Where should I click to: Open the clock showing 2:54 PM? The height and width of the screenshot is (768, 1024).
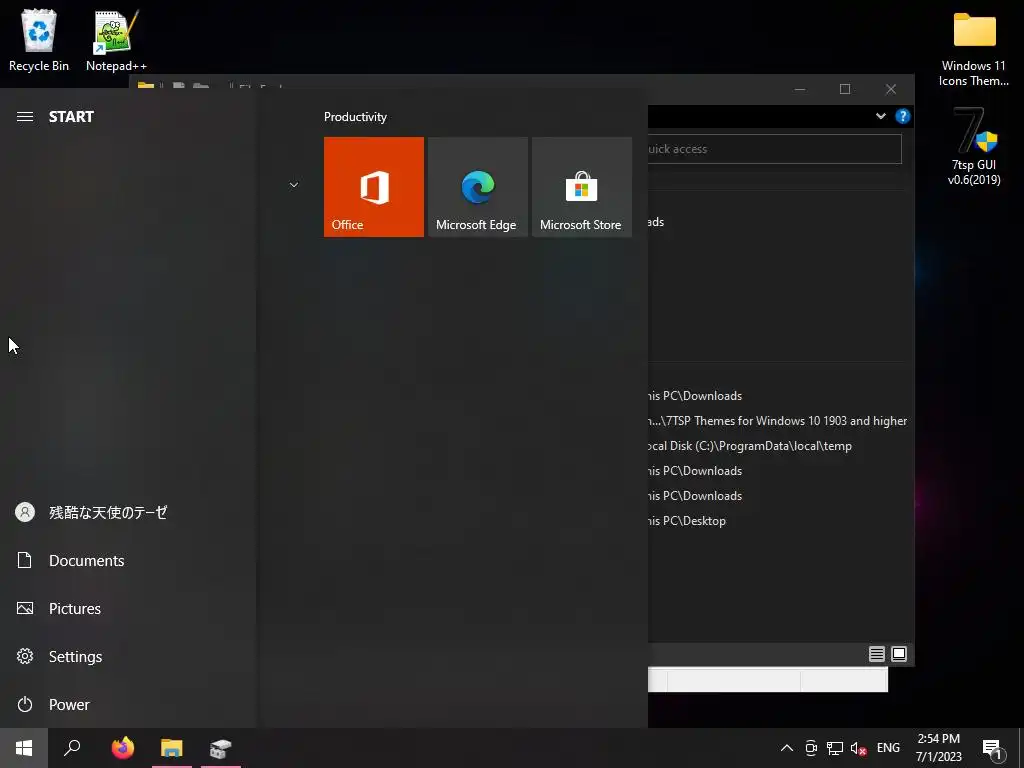[938, 748]
